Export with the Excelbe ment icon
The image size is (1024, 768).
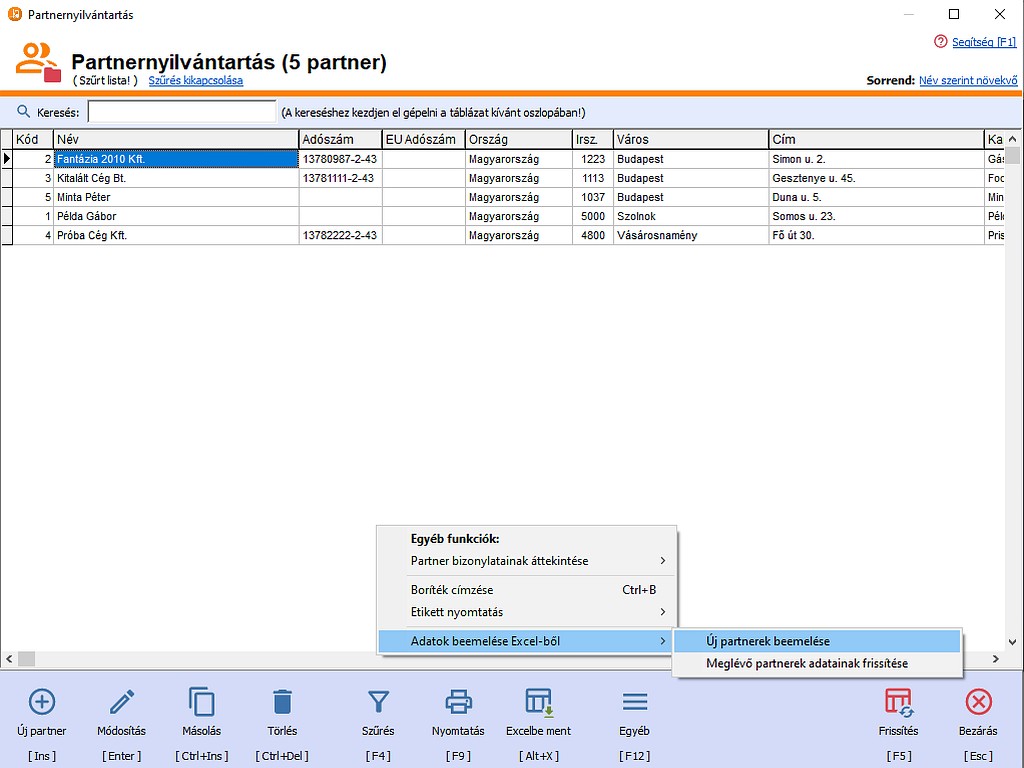coord(539,701)
